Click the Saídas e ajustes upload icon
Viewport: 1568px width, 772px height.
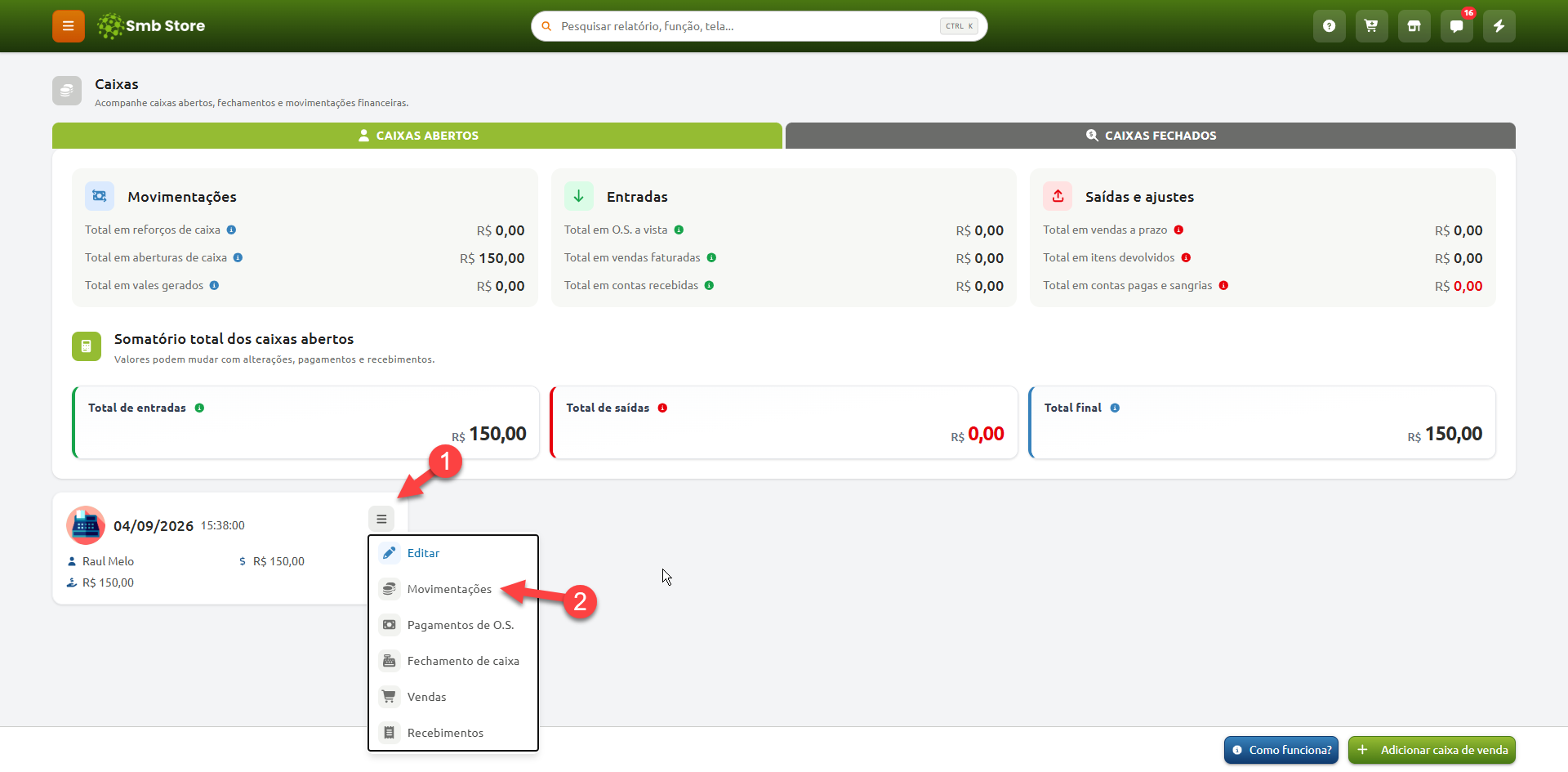(1058, 196)
